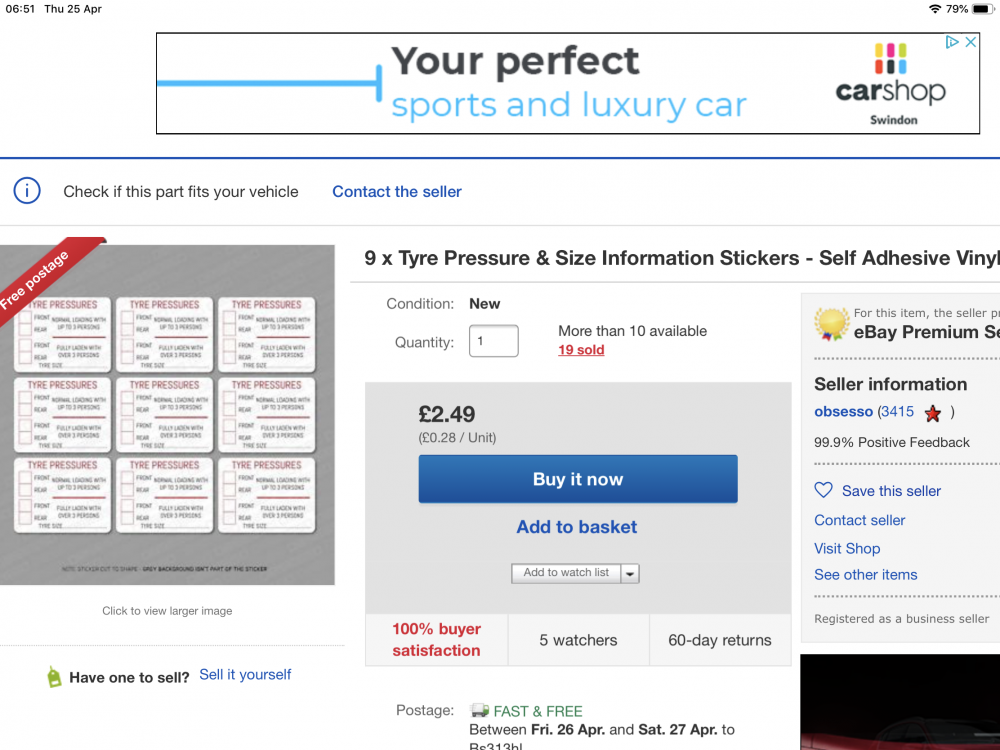Tap the green price tag sell icon
Viewport: 1000px width, 750px height.
pos(54,677)
